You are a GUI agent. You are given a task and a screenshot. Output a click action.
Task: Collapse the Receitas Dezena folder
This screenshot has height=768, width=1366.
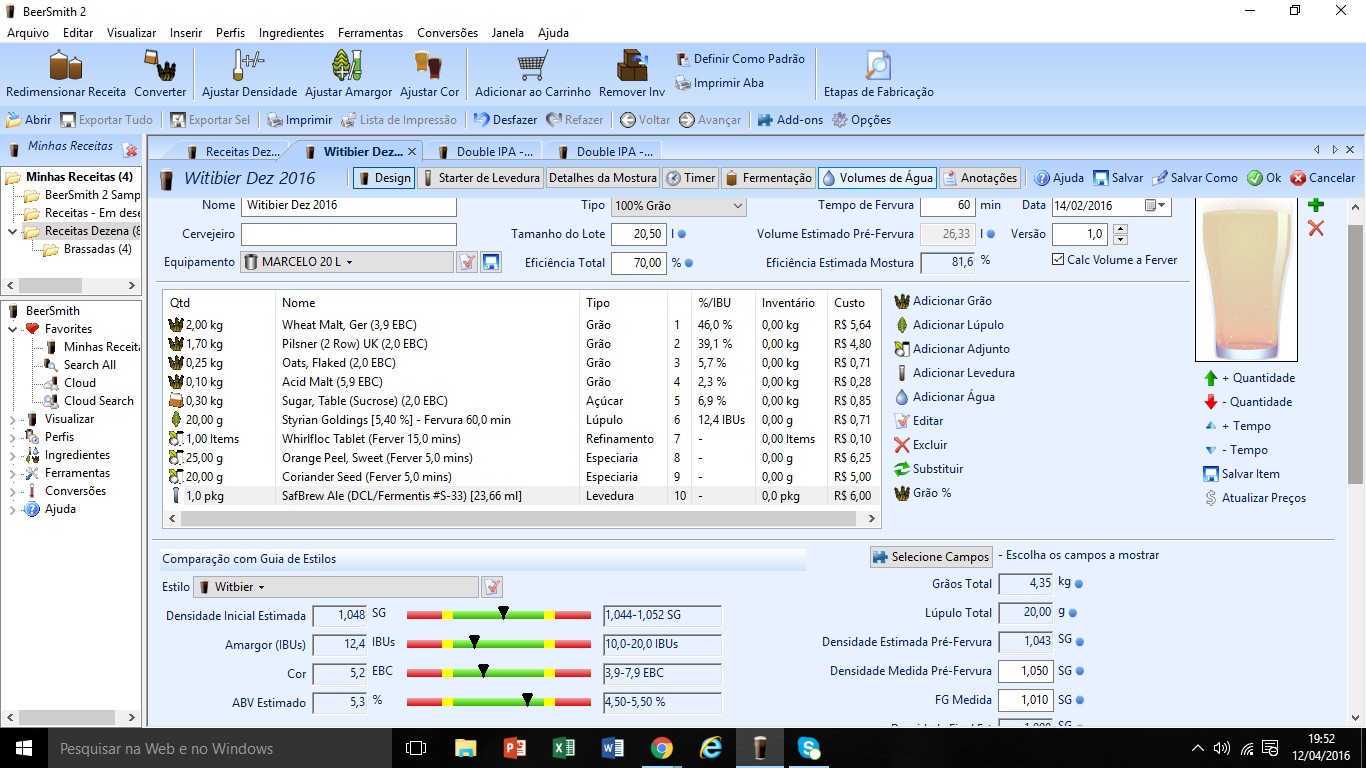tap(12, 231)
